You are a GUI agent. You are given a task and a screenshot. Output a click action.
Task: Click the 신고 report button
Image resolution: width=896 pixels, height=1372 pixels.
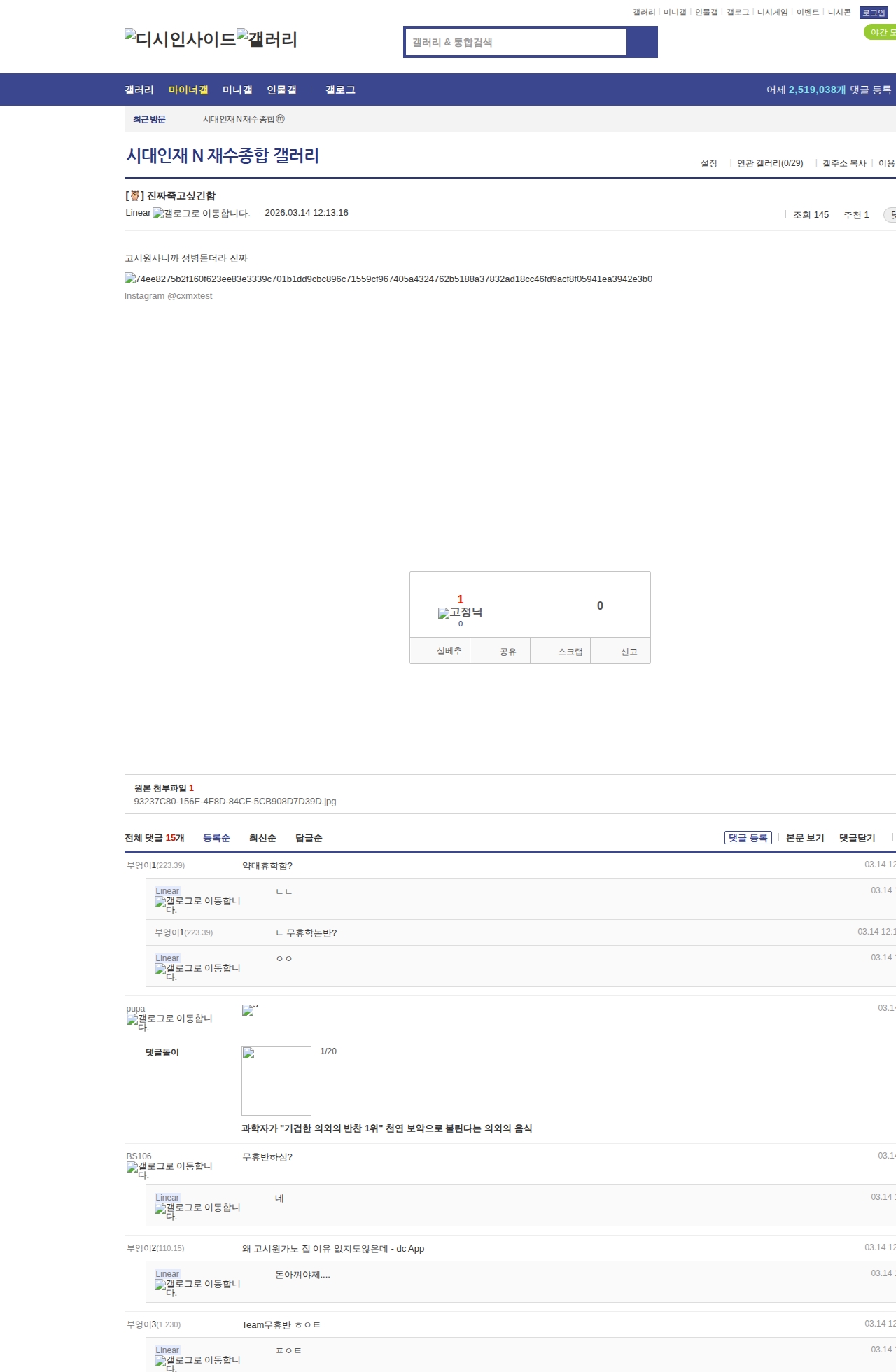coord(629,652)
